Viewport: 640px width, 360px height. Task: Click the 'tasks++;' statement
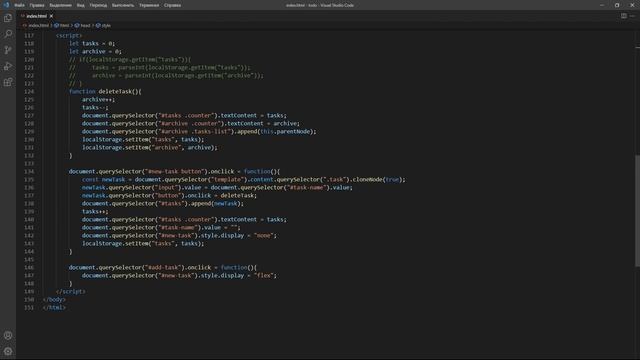tap(95, 212)
